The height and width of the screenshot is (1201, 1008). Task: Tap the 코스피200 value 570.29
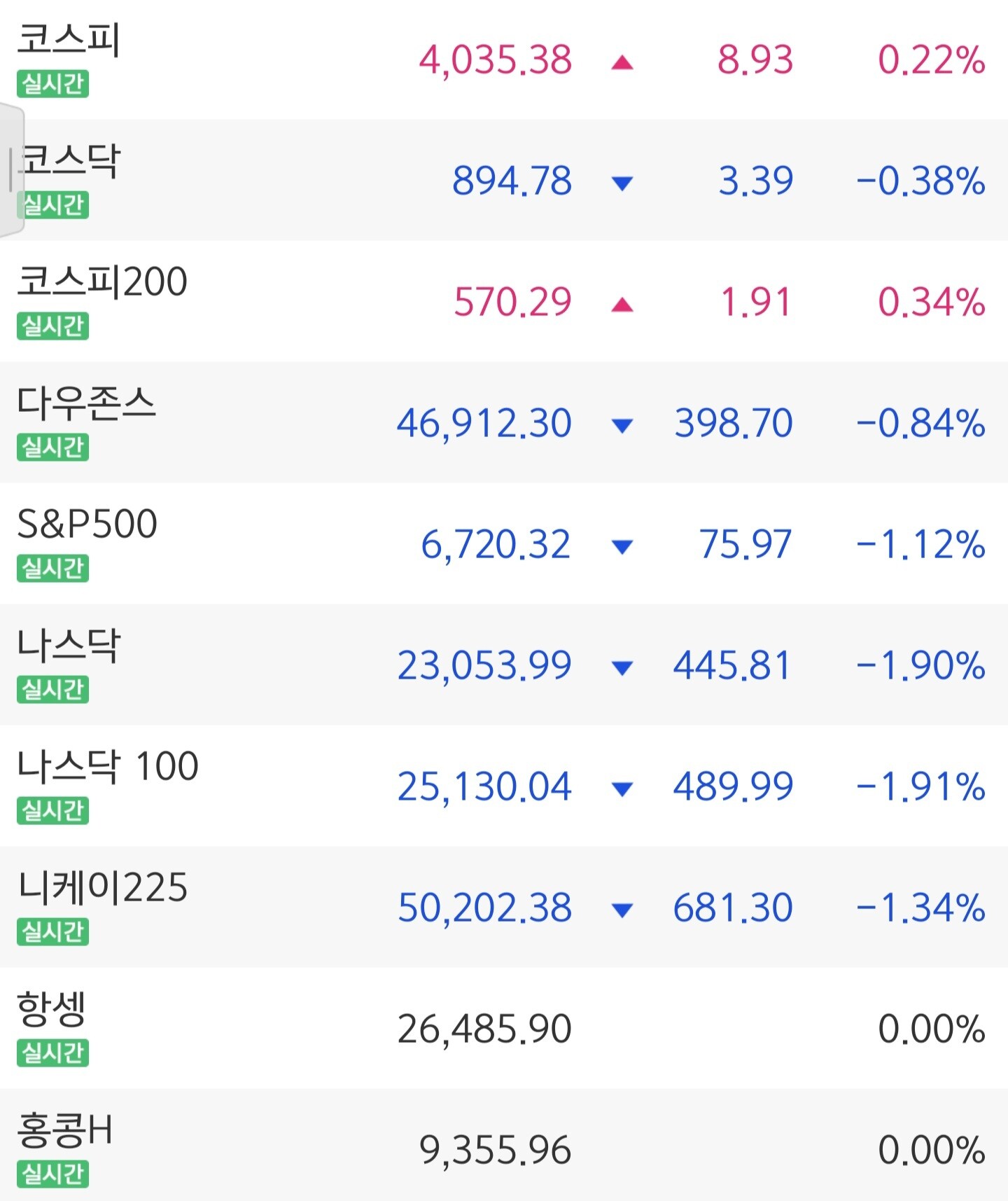(512, 303)
